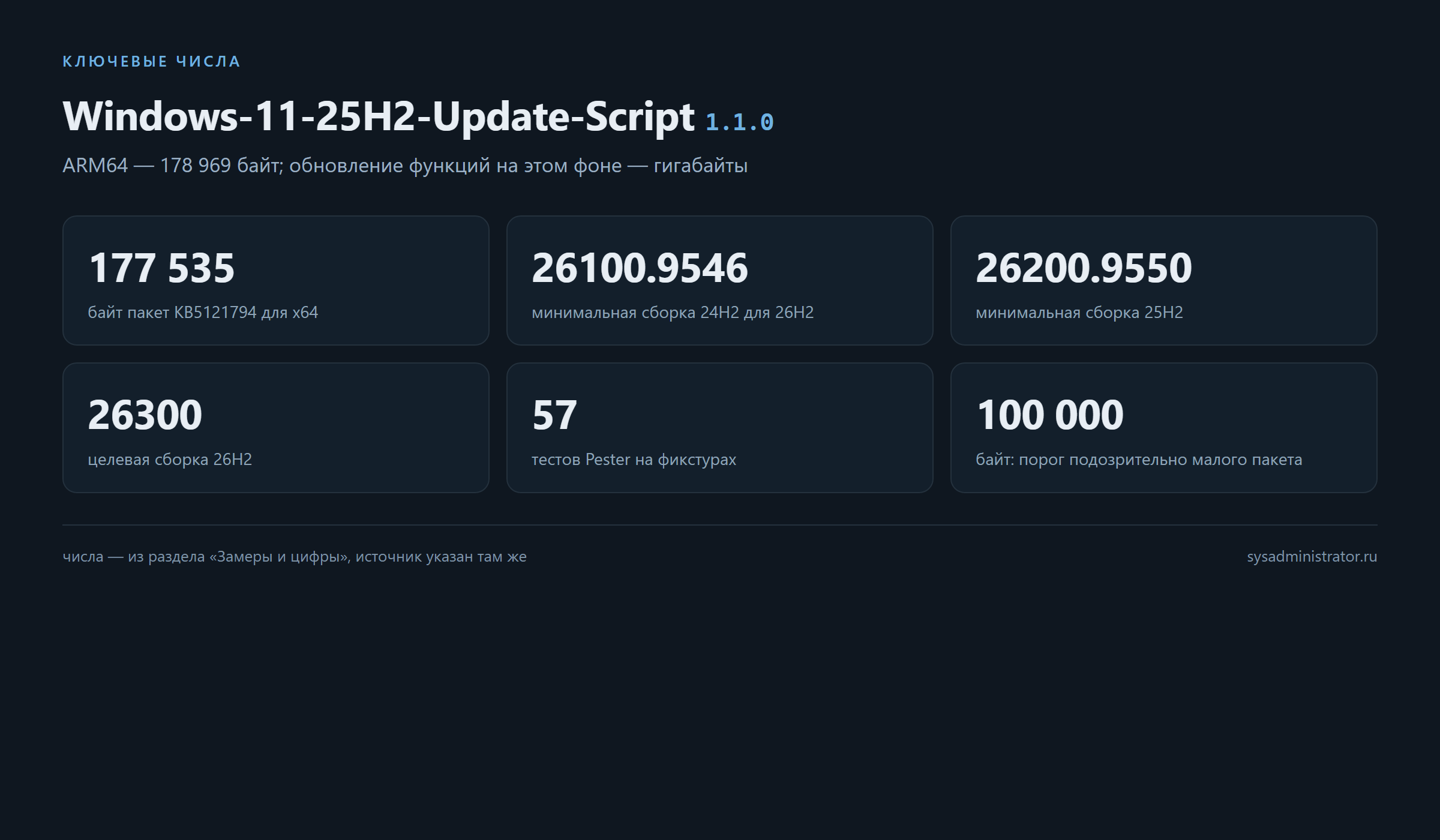Click the 1.1.0 version label
The height and width of the screenshot is (840, 1440).
coord(740,122)
